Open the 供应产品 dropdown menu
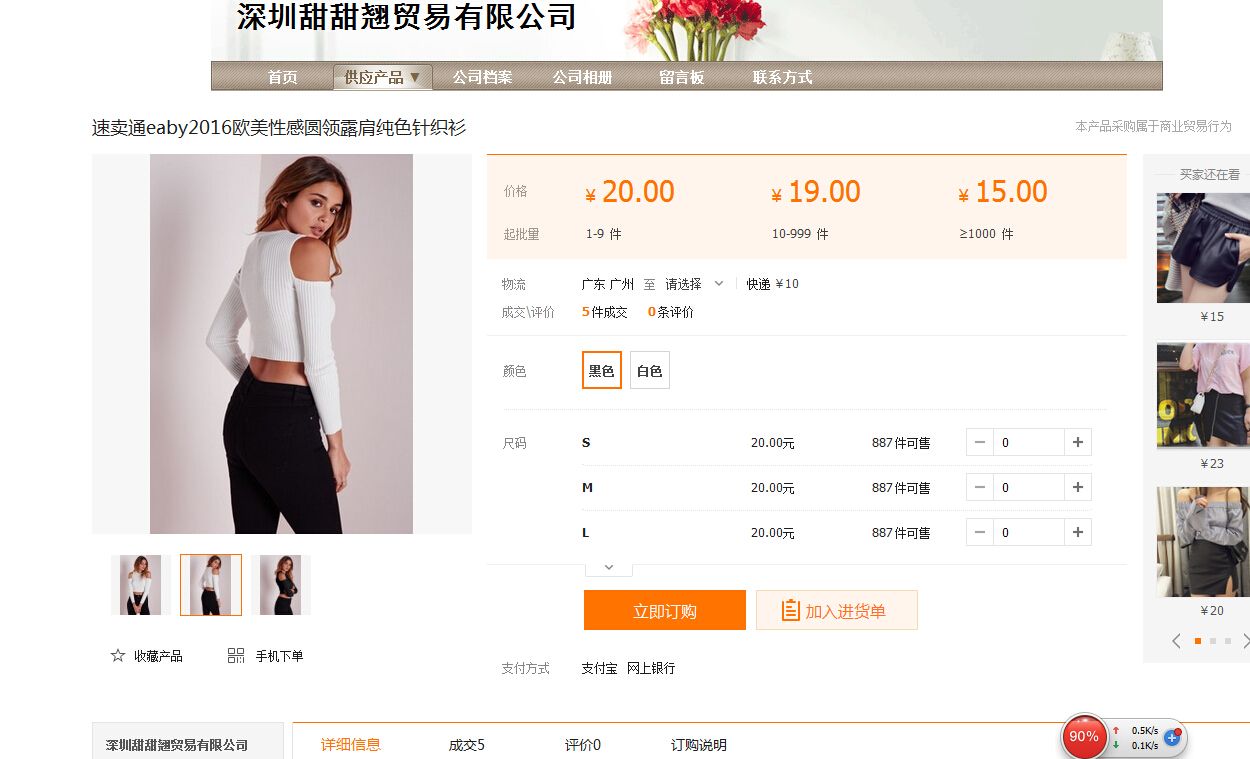 click(x=382, y=77)
